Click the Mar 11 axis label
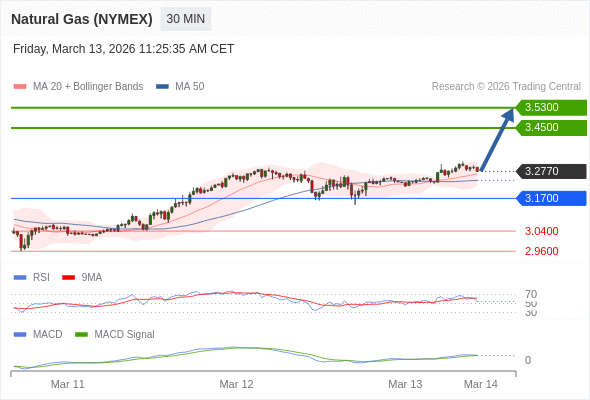Image resolution: width=590 pixels, height=400 pixels. click(x=68, y=384)
